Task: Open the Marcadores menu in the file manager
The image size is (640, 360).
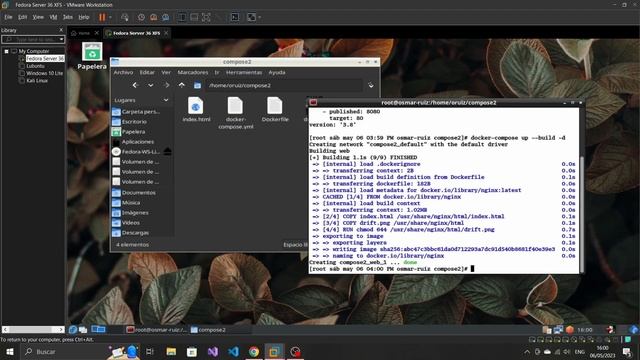Action: click(x=193, y=72)
